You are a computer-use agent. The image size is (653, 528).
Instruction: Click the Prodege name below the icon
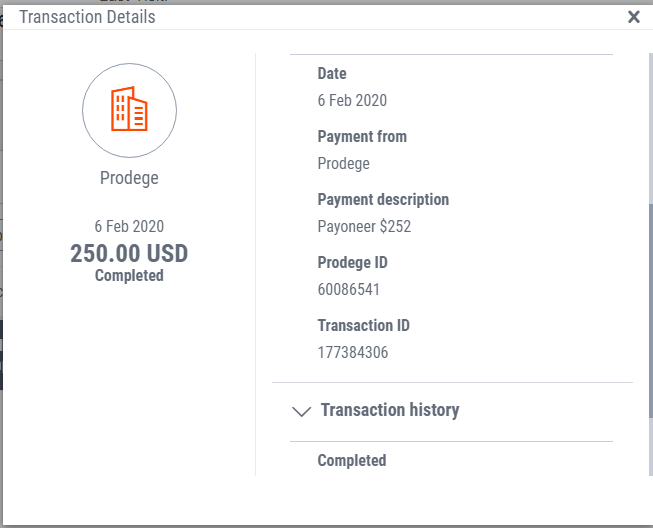(x=129, y=178)
